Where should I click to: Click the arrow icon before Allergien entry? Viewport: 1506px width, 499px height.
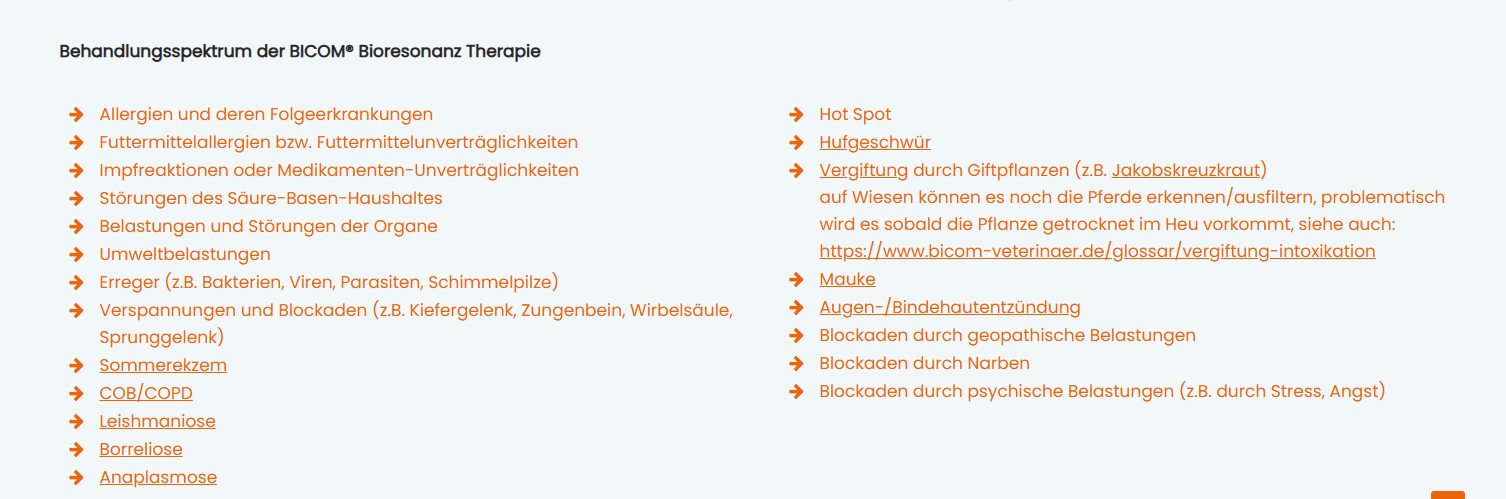(76, 115)
